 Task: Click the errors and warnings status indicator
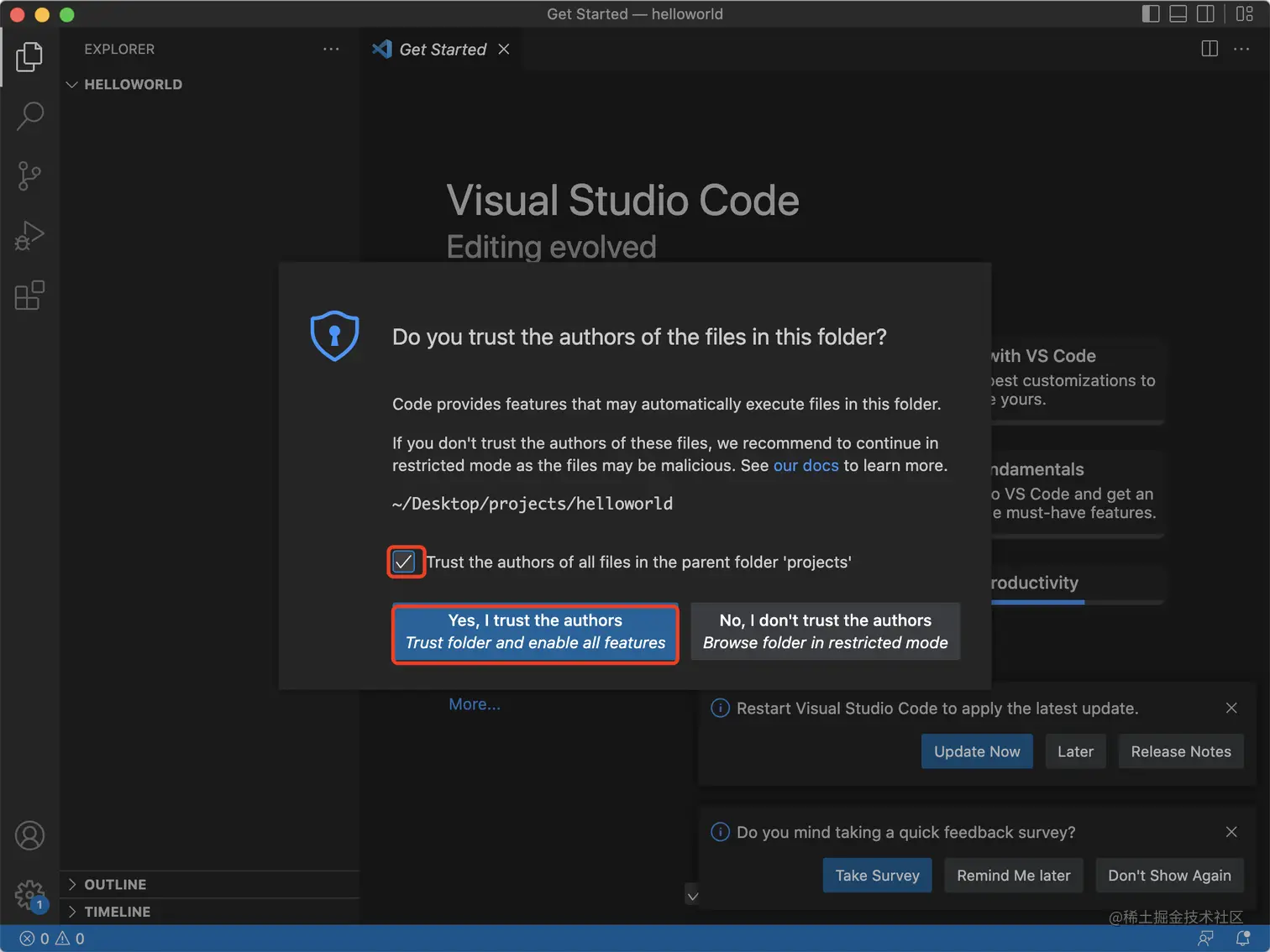(52, 939)
